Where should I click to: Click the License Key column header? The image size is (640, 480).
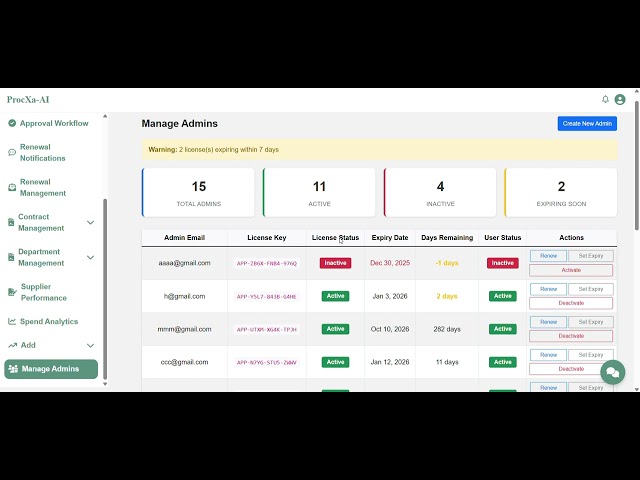(x=267, y=238)
